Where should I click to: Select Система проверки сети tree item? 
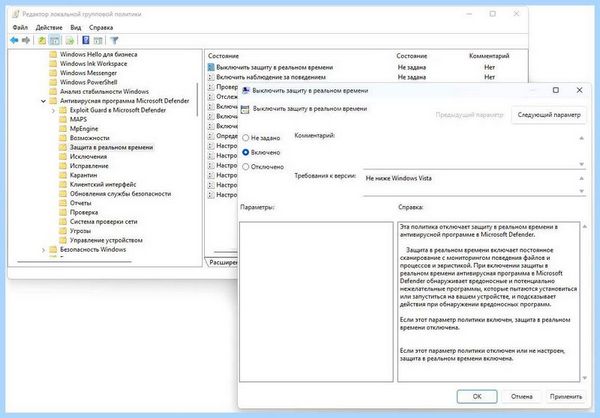(103, 222)
